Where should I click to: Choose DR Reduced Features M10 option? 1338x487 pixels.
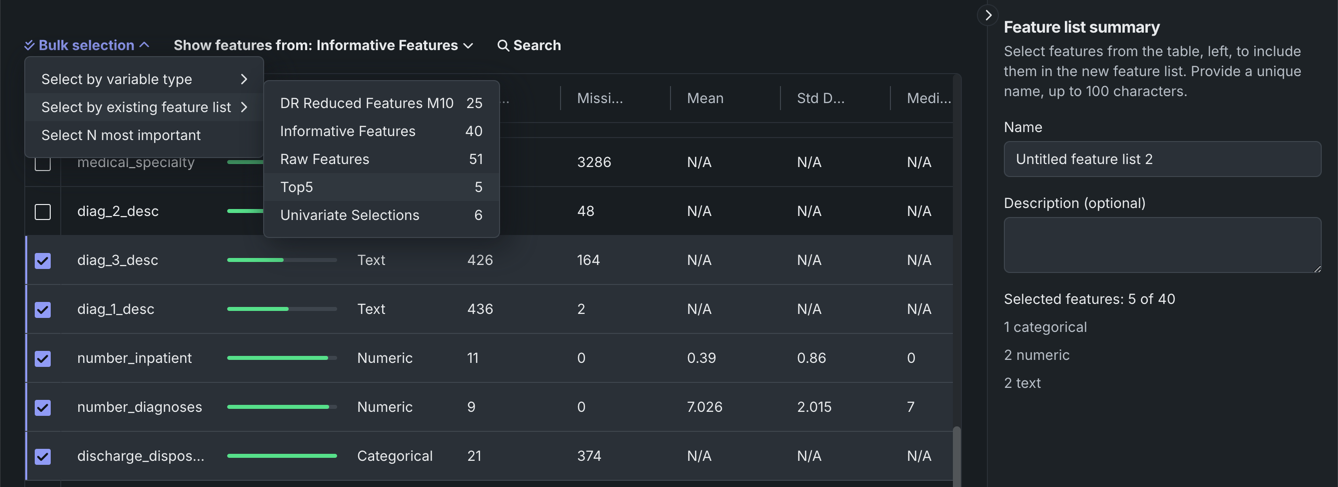point(381,103)
